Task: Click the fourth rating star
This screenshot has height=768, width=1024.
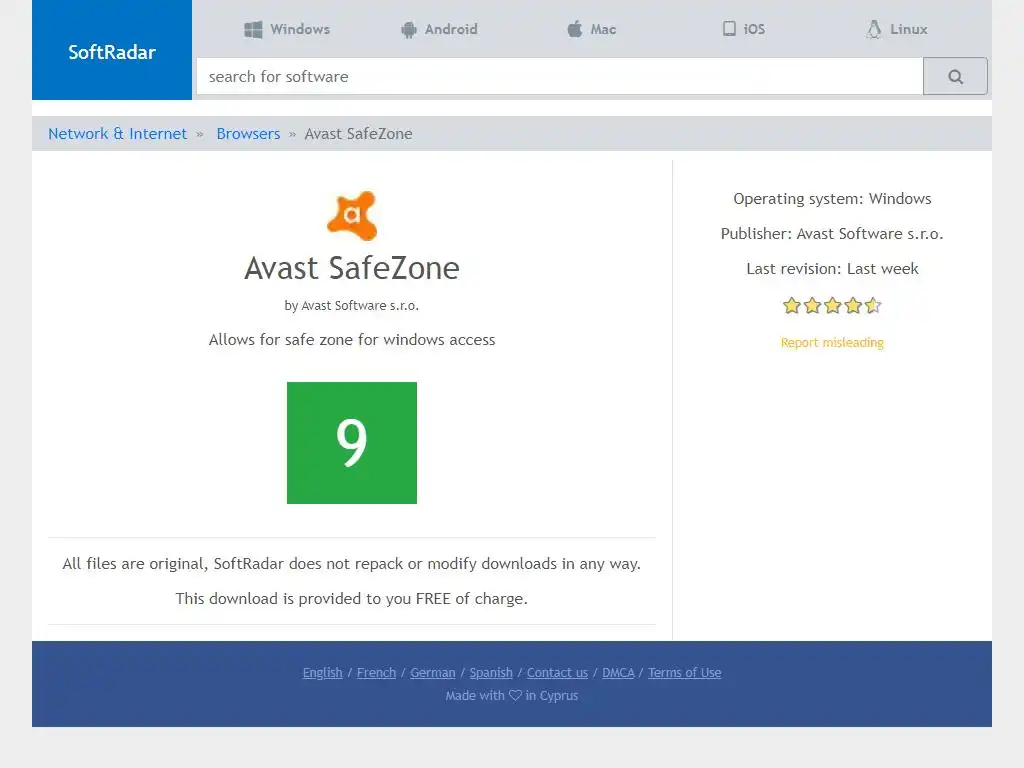Action: point(853,306)
